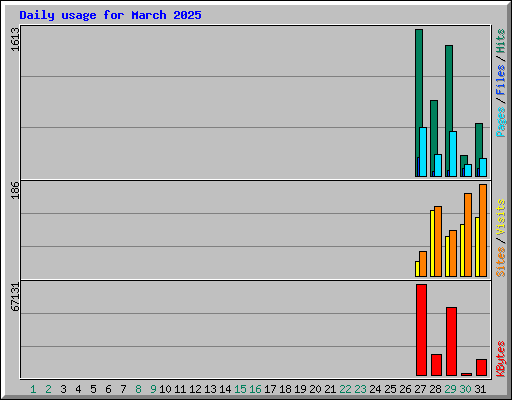Image resolution: width=512 pixels, height=400 pixels.
Task: Click the Pages legend label
Action: click(x=500, y=122)
